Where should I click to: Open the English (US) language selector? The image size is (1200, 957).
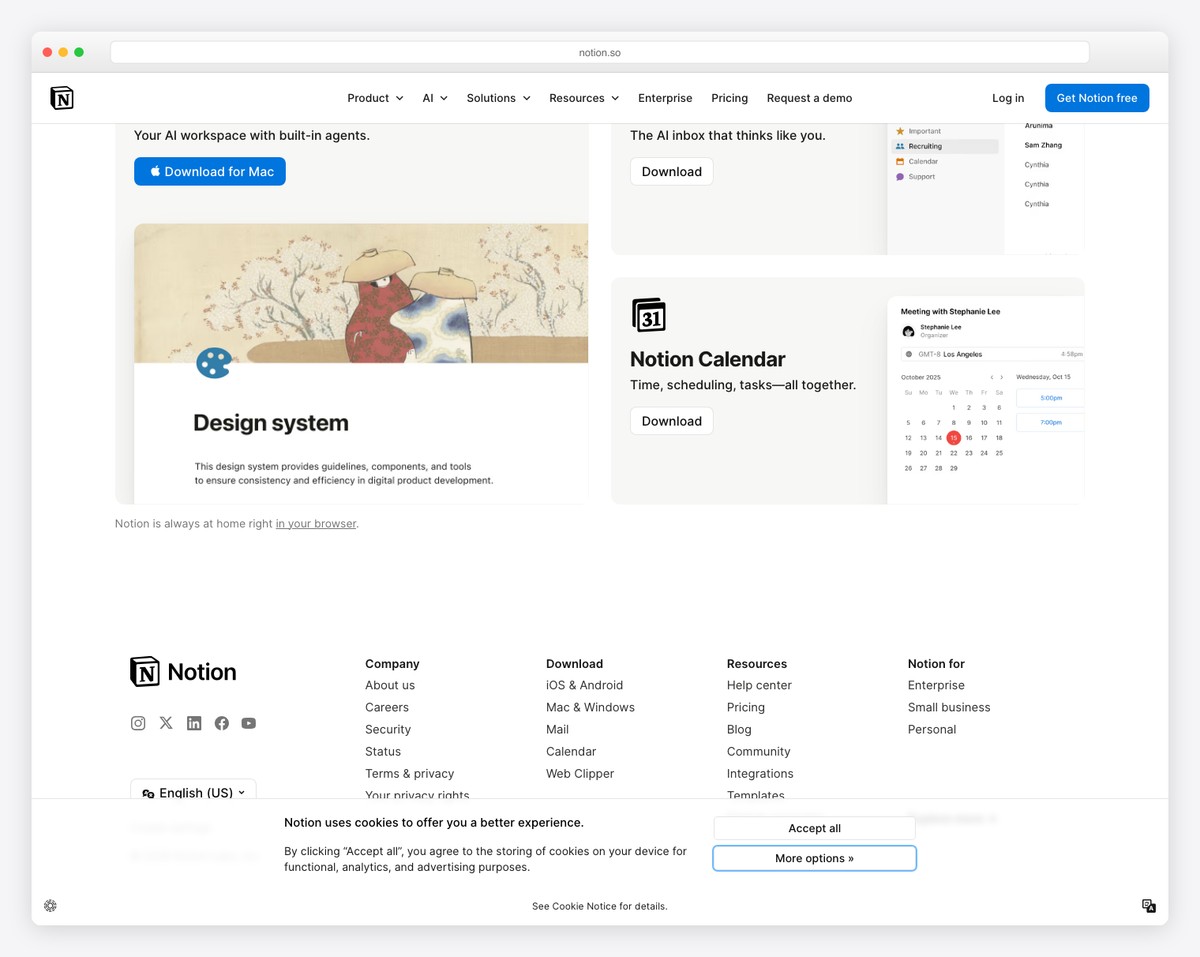(x=193, y=791)
